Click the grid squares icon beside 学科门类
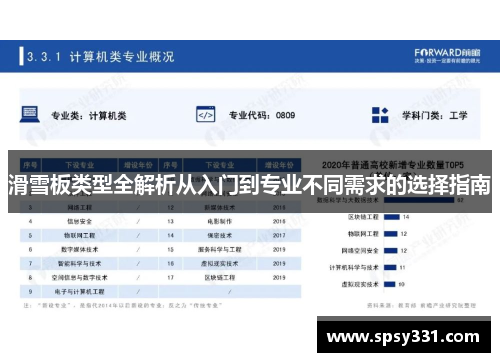This screenshot has height=362, width=500. pyautogui.click(x=380, y=115)
